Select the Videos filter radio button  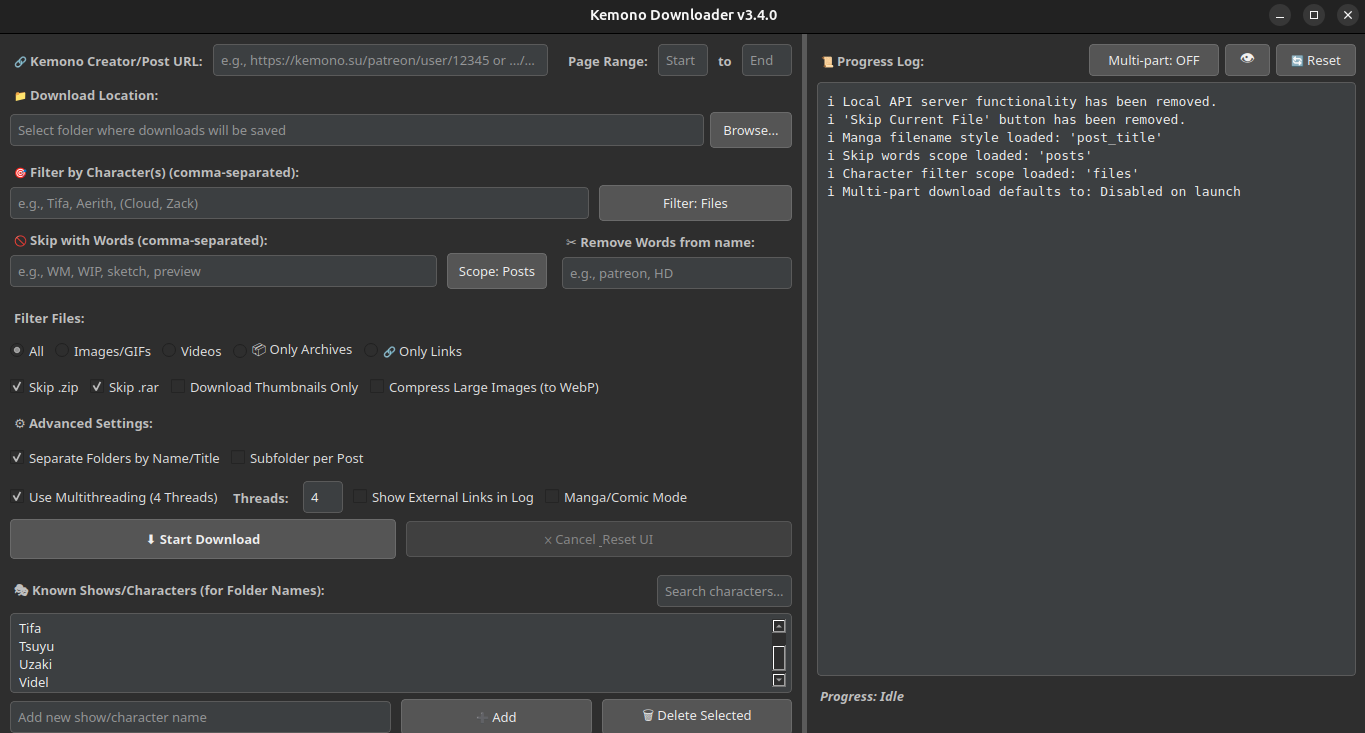click(170, 351)
